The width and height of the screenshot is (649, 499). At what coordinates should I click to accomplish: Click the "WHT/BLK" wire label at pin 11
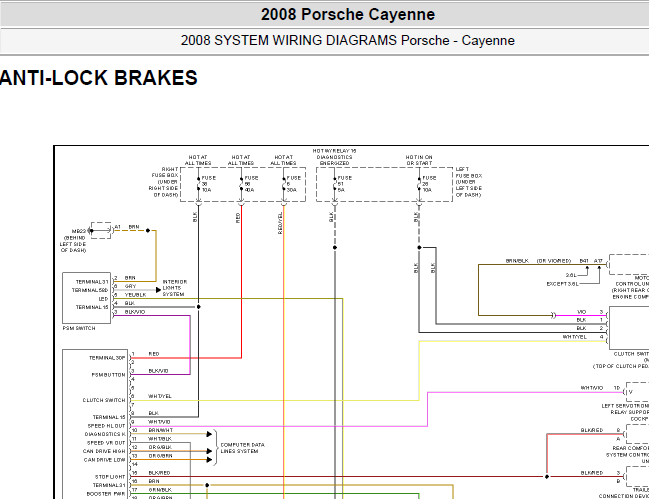[x=160, y=439]
